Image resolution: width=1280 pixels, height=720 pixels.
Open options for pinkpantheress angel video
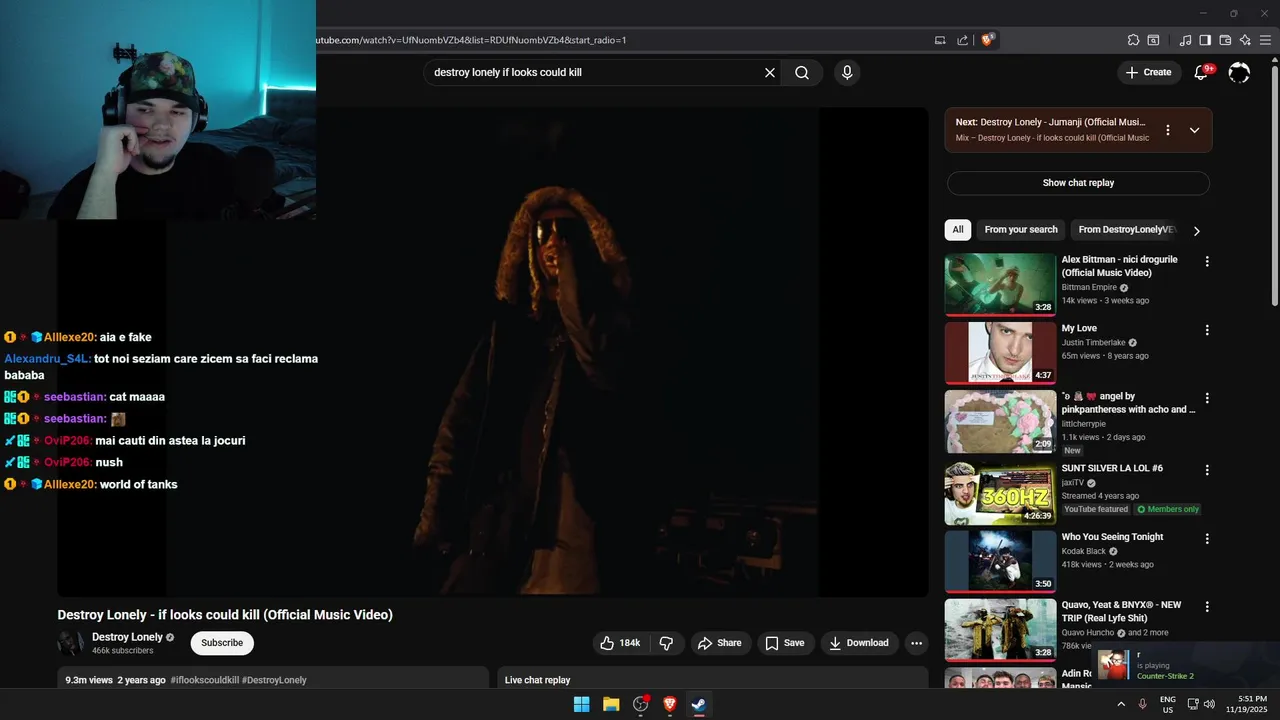[1207, 398]
